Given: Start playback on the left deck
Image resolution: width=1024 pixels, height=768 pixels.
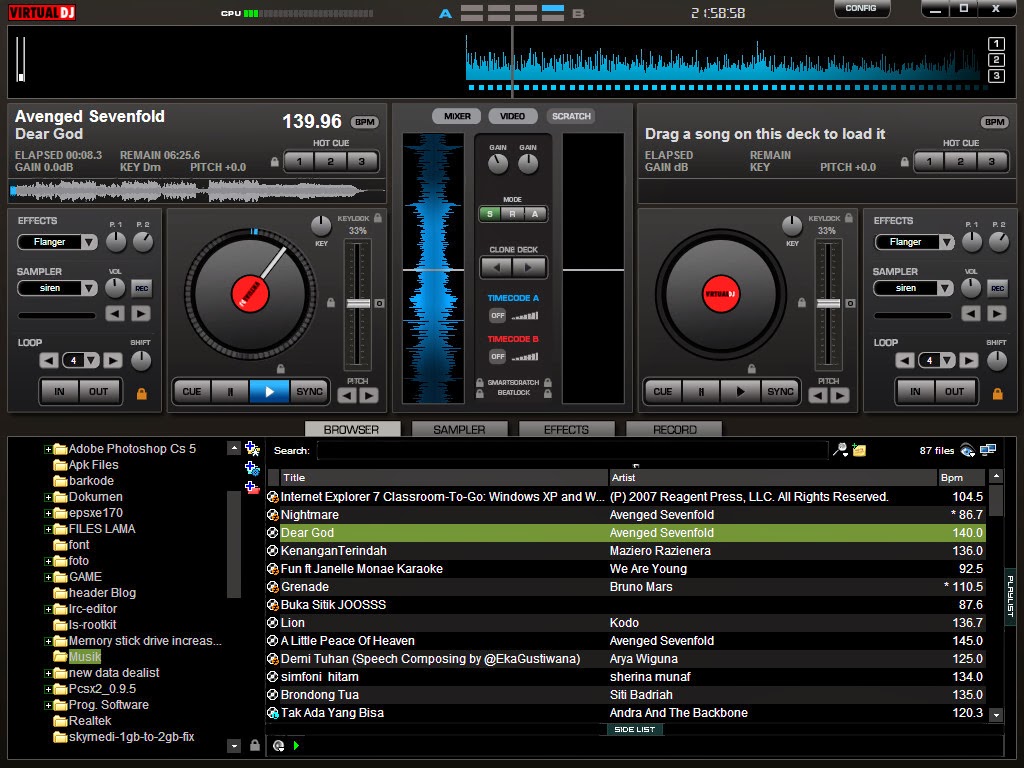Looking at the screenshot, I should [x=269, y=392].
